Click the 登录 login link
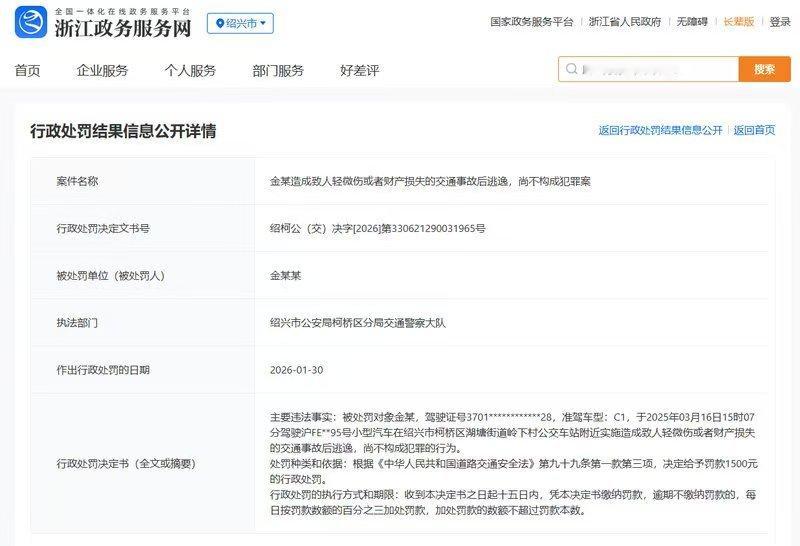 (x=780, y=22)
